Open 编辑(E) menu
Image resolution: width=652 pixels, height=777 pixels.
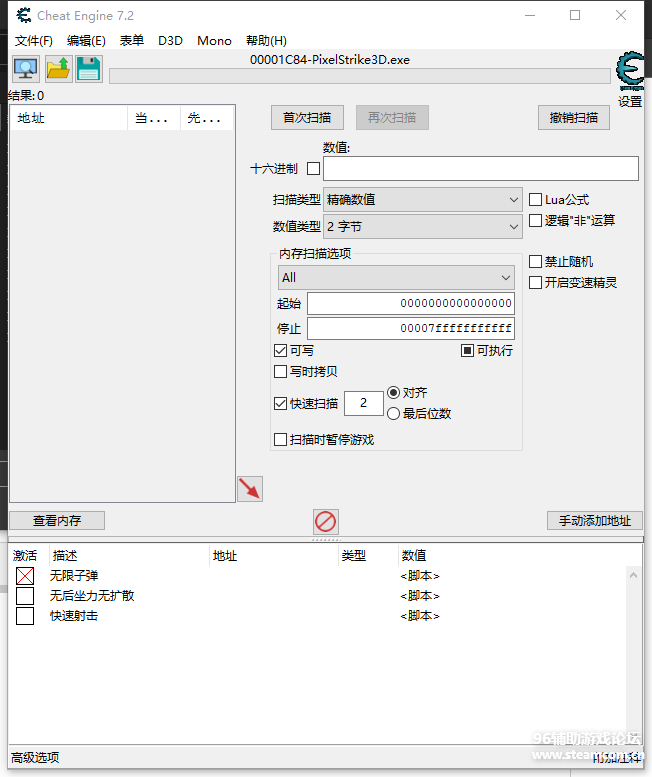pos(86,41)
